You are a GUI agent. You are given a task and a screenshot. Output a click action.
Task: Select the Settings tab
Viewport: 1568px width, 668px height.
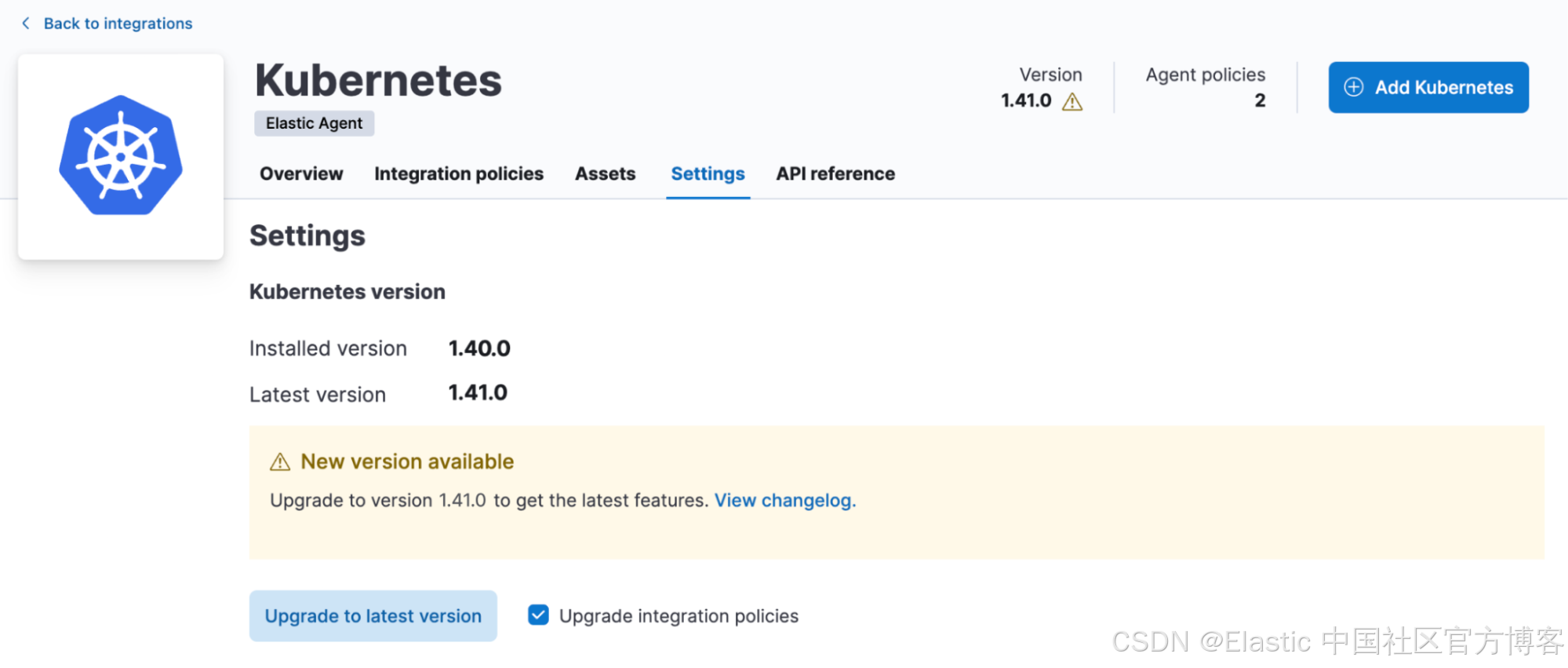coord(708,173)
